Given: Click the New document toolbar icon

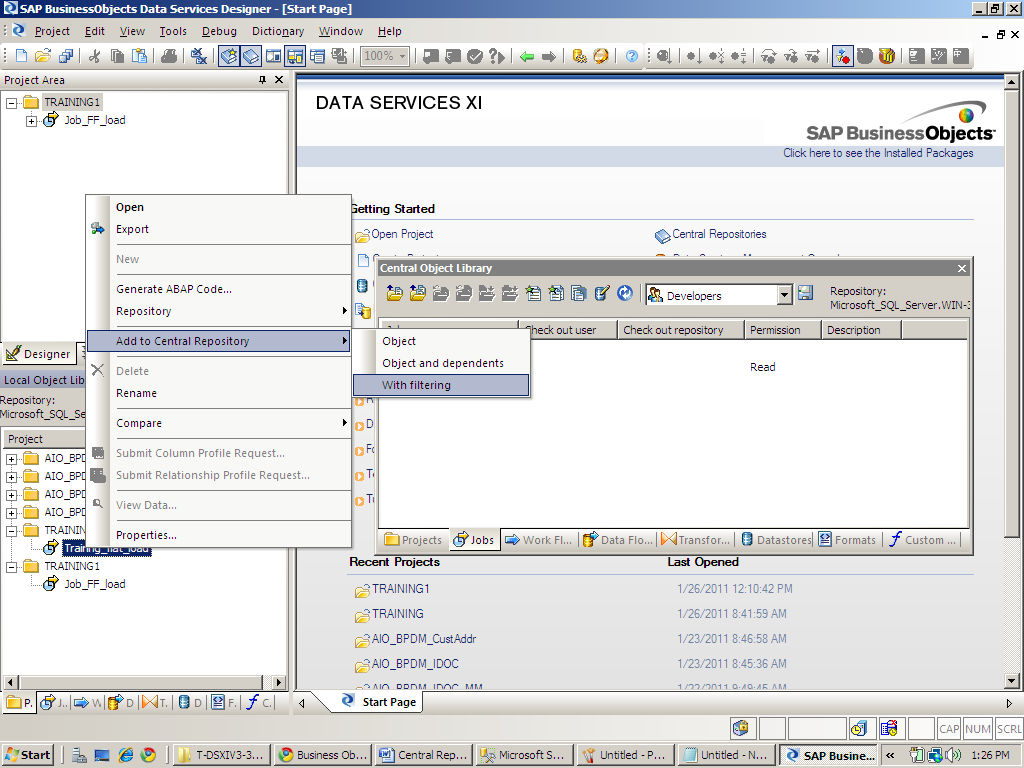Looking at the screenshot, I should [x=21, y=56].
